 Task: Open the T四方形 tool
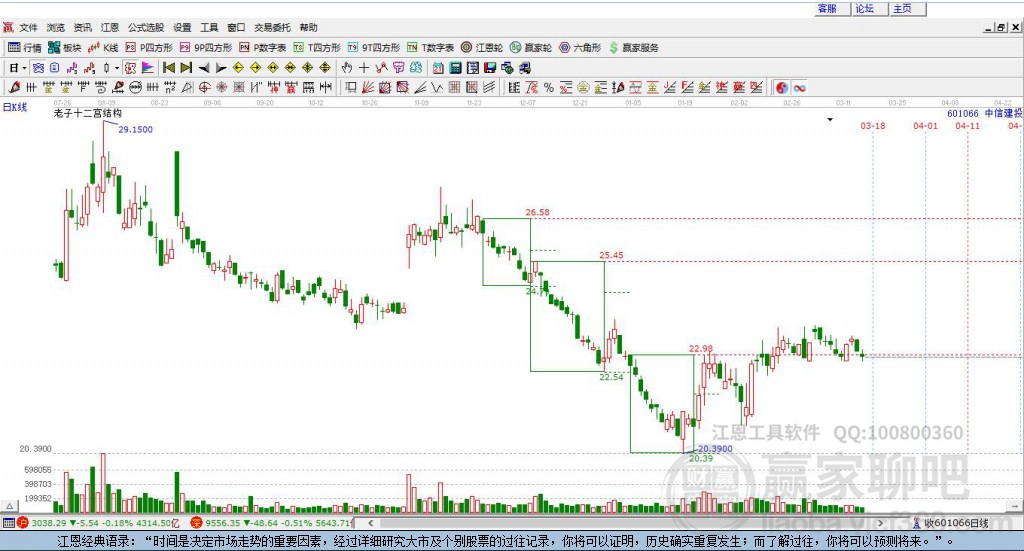click(x=317, y=48)
